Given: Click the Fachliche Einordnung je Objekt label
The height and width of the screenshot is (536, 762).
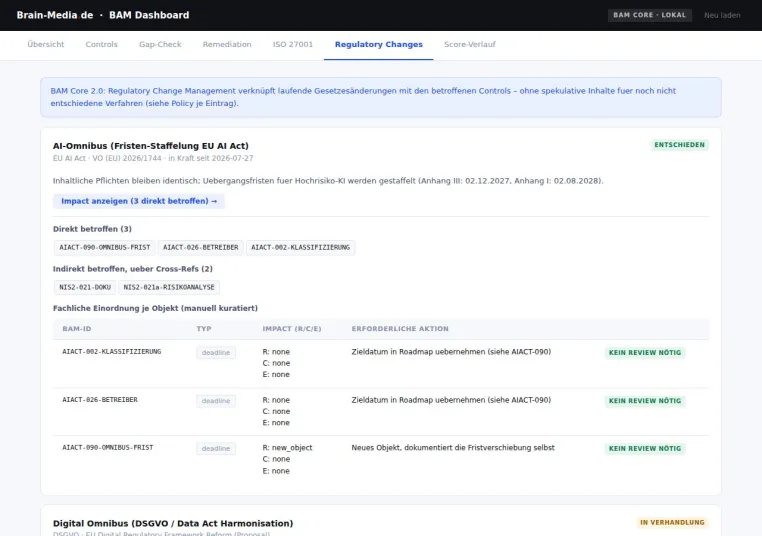Looking at the screenshot, I should (x=156, y=308).
